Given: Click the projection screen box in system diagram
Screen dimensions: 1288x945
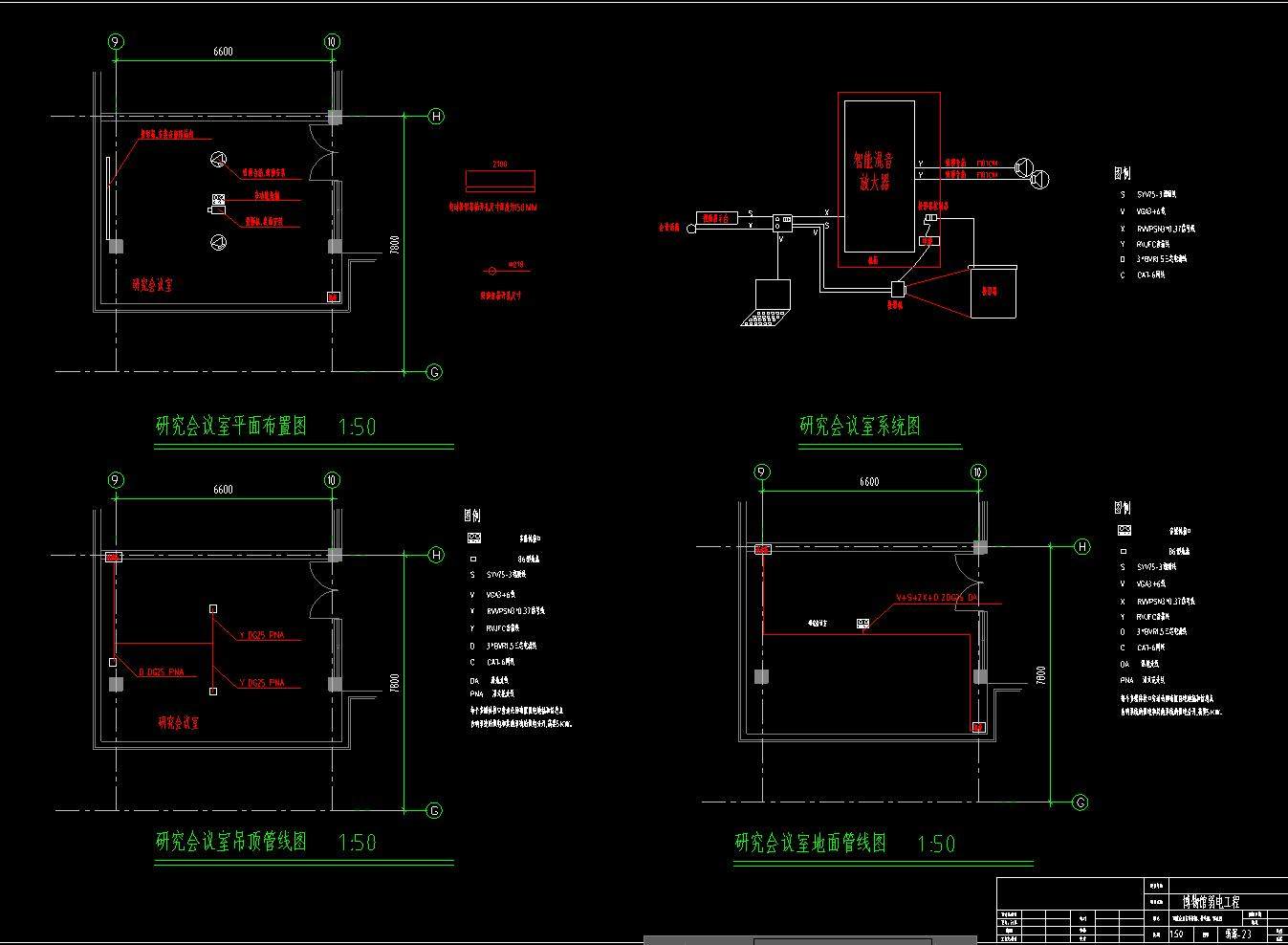Looking at the screenshot, I should point(994,292).
